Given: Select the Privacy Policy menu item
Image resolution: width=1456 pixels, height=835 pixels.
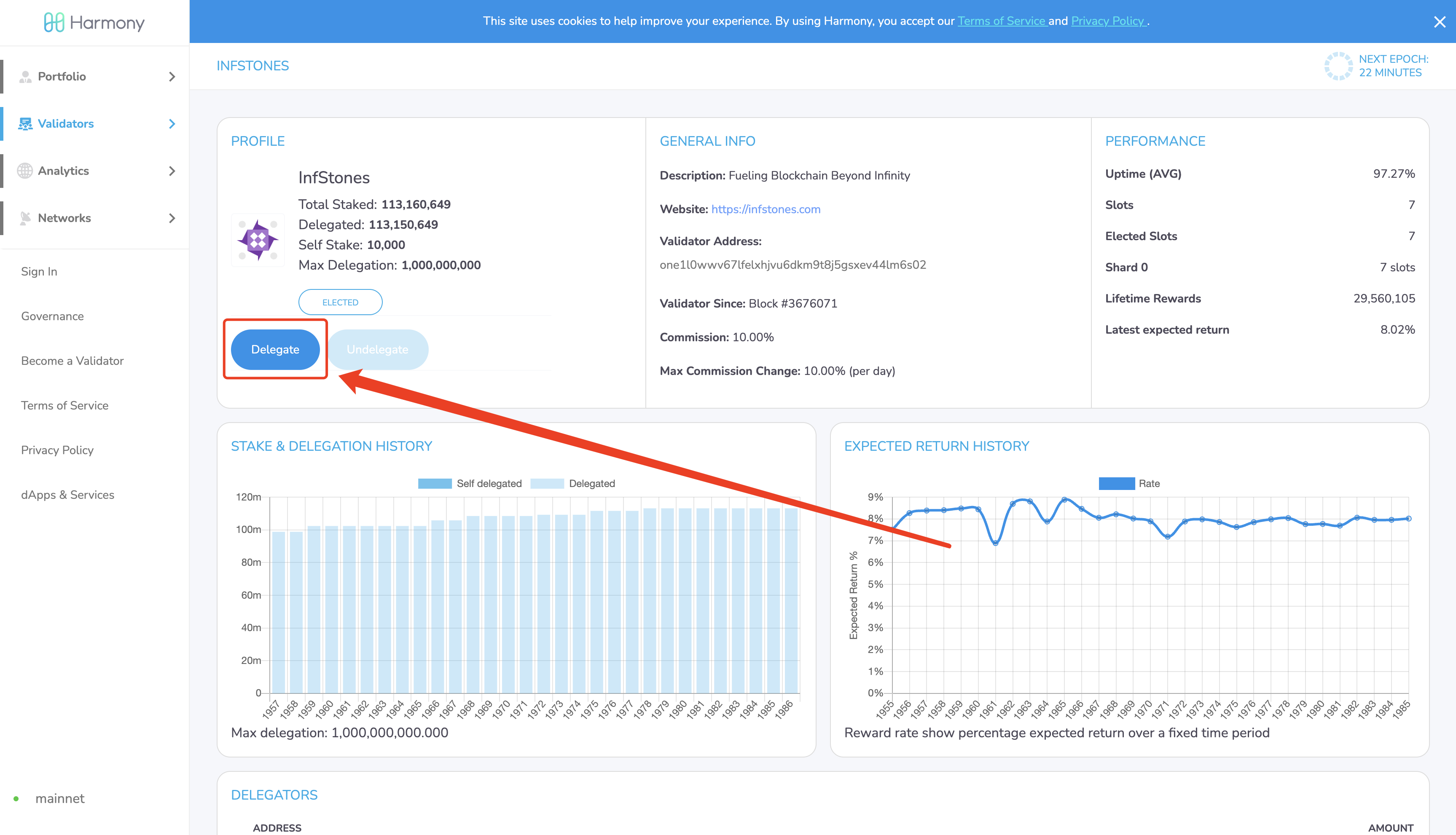Looking at the screenshot, I should pyautogui.click(x=57, y=450).
